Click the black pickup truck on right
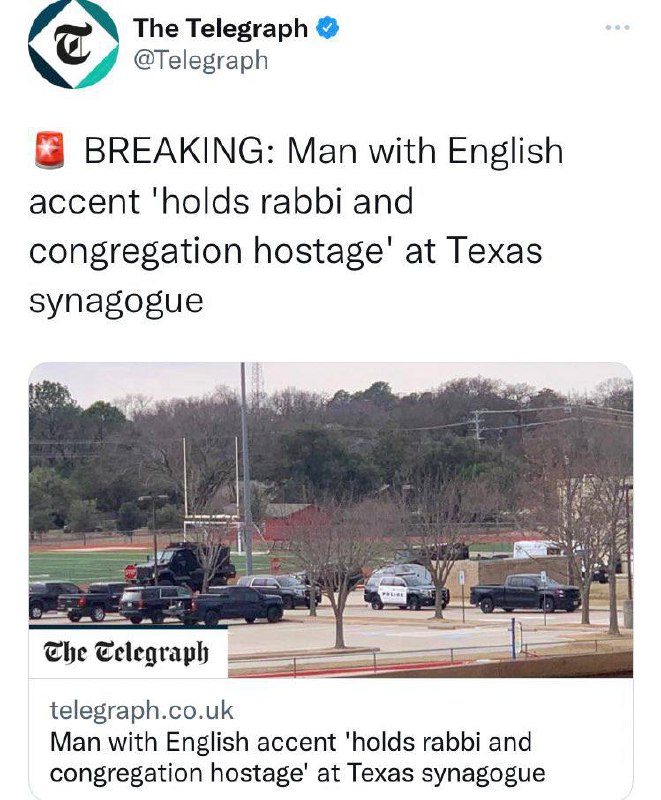Viewport: 661px width, 800px height. (x=525, y=592)
